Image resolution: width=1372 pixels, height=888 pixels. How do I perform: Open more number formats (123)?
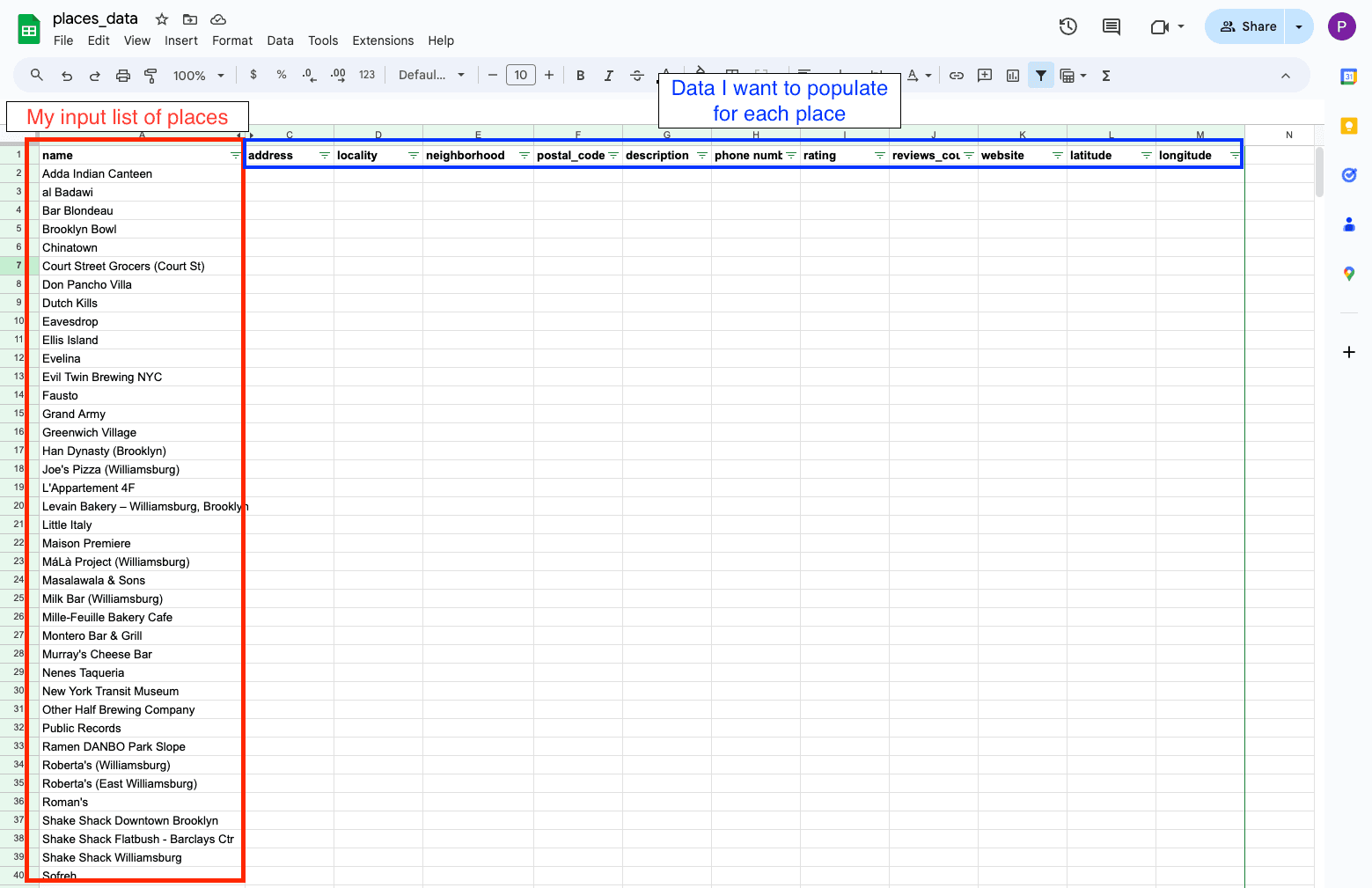(x=367, y=75)
